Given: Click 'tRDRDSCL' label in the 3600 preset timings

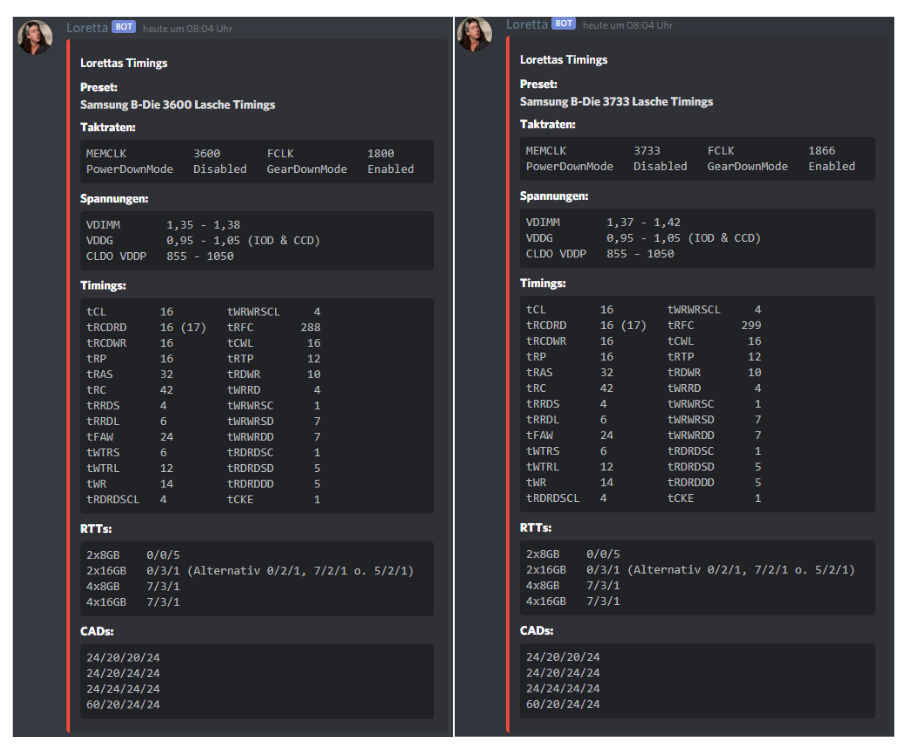Looking at the screenshot, I should click(x=113, y=500).
